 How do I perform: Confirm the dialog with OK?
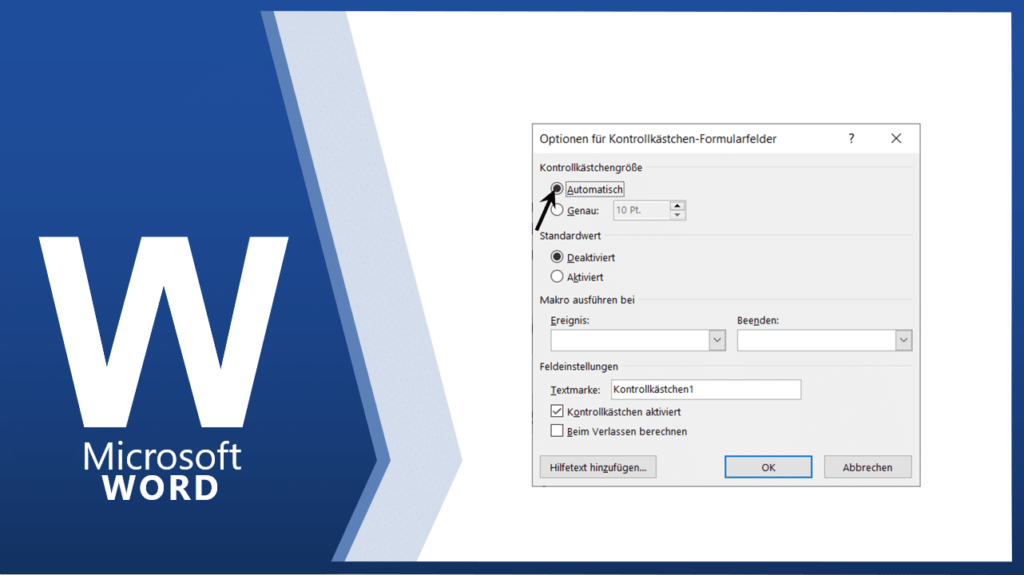[768, 467]
